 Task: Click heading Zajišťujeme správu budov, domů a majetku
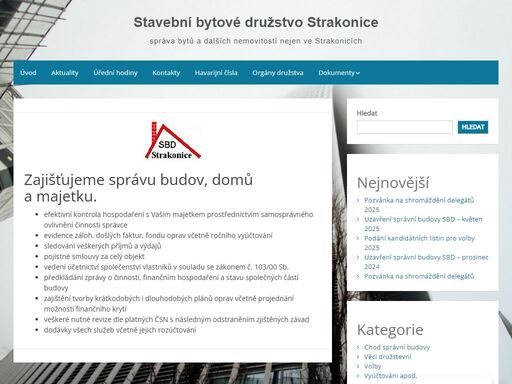pos(138,188)
